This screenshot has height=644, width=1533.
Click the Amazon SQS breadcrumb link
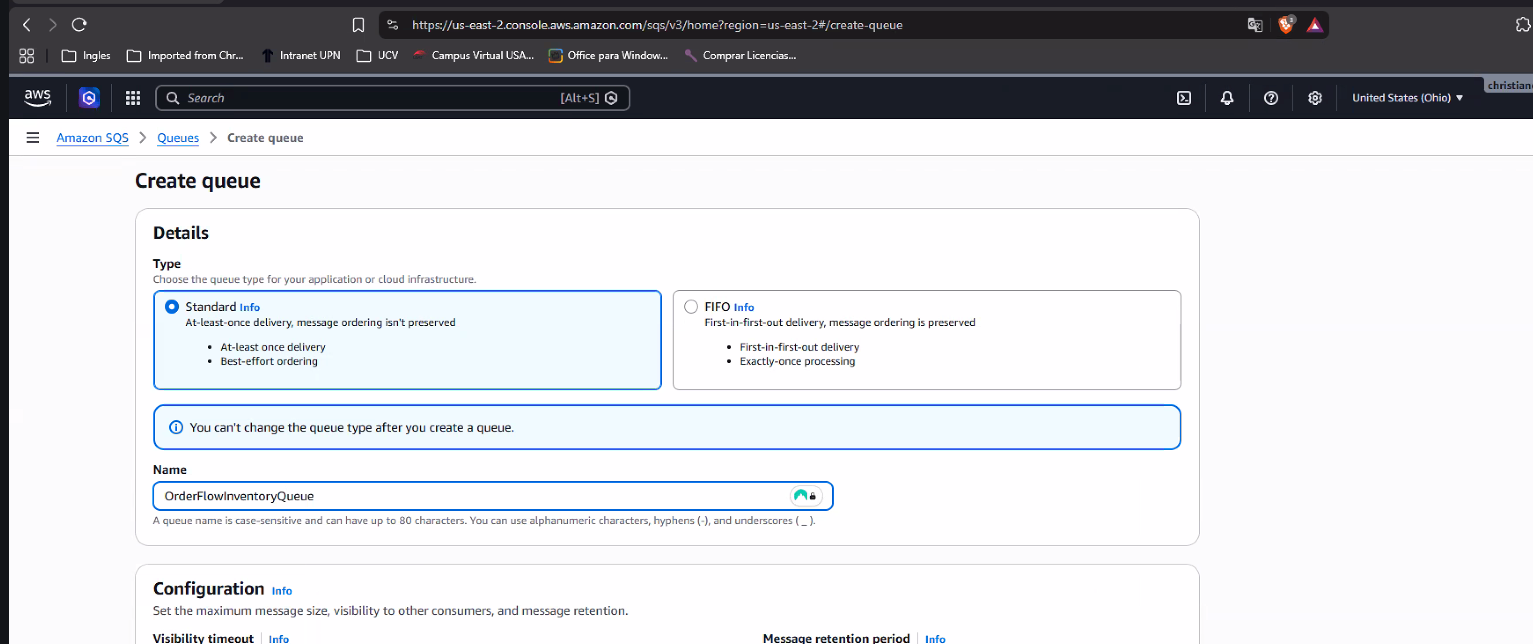pyautogui.click(x=93, y=138)
